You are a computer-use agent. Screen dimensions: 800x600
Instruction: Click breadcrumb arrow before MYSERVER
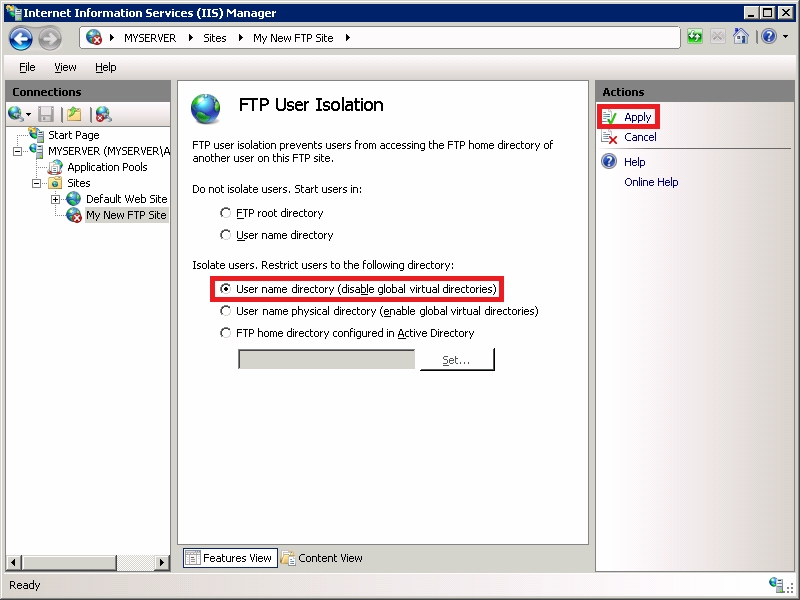click(x=112, y=38)
